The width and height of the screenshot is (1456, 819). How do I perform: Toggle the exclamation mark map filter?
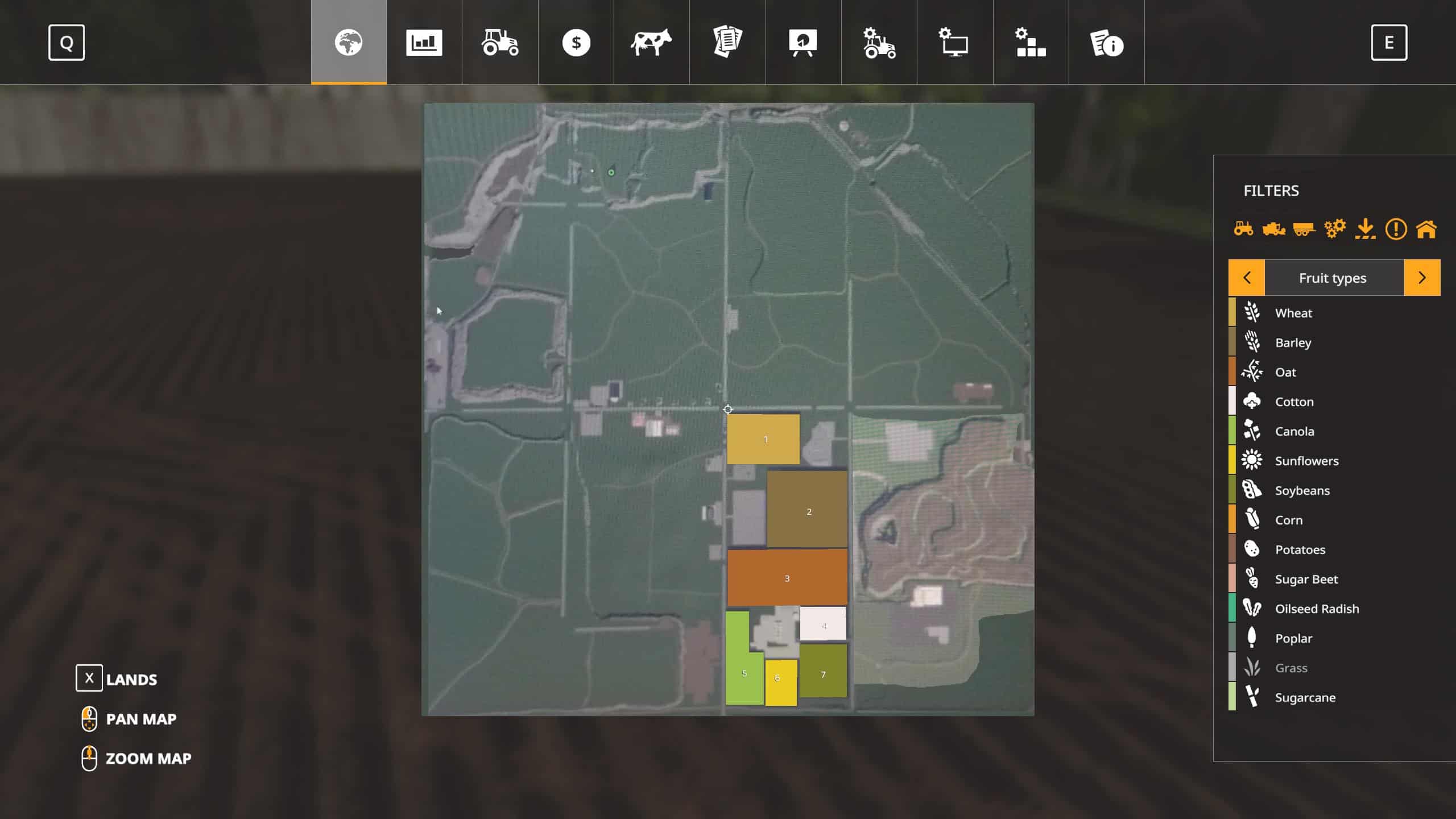(1396, 229)
